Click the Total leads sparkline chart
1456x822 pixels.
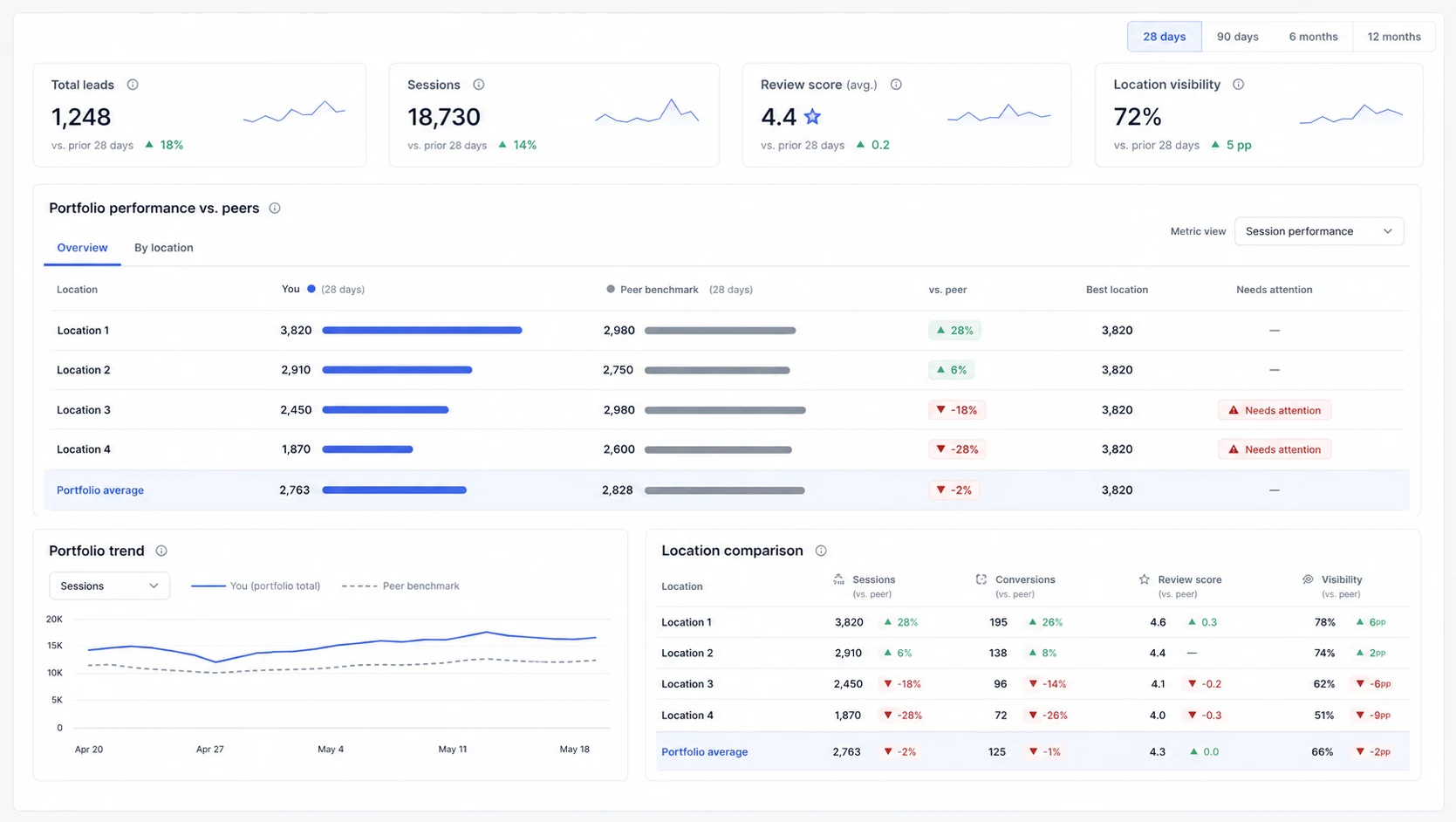294,112
